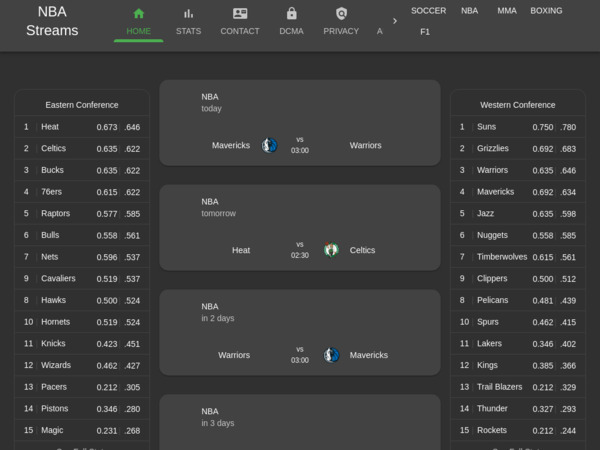Image resolution: width=600 pixels, height=450 pixels.
Task: Select Nets row in Eastern standings
Action: point(82,257)
